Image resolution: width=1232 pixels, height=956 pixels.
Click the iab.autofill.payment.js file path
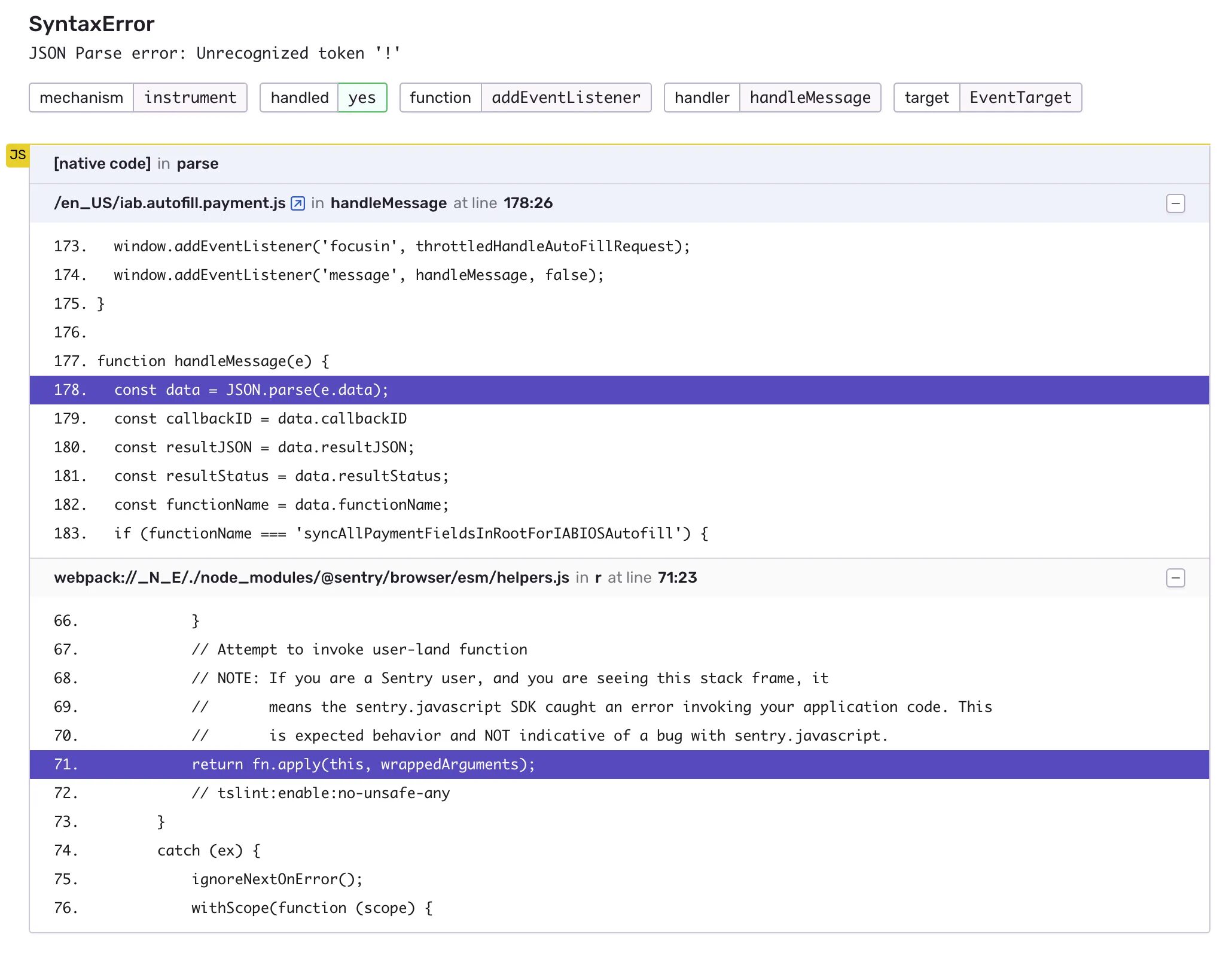pyautogui.click(x=170, y=203)
